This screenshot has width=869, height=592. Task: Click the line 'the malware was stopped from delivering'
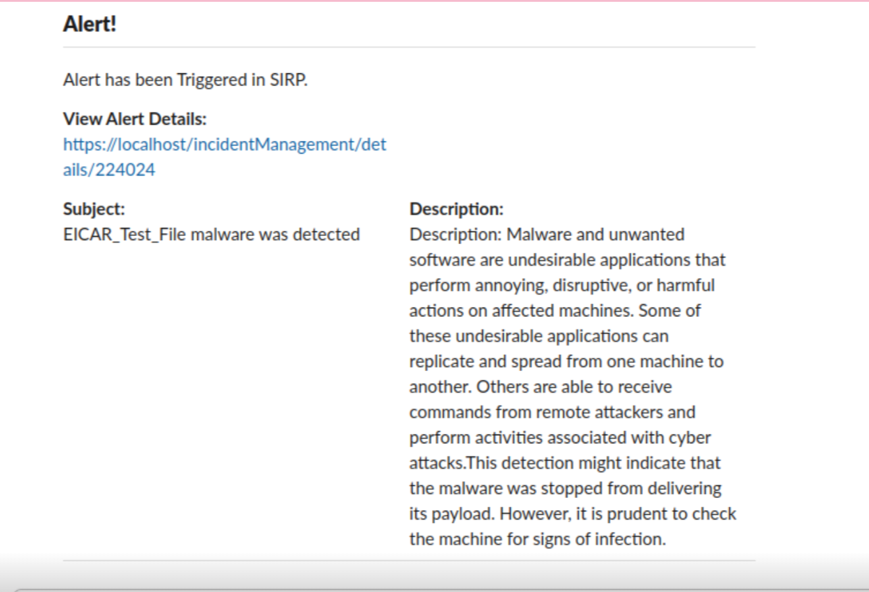[x=565, y=488]
